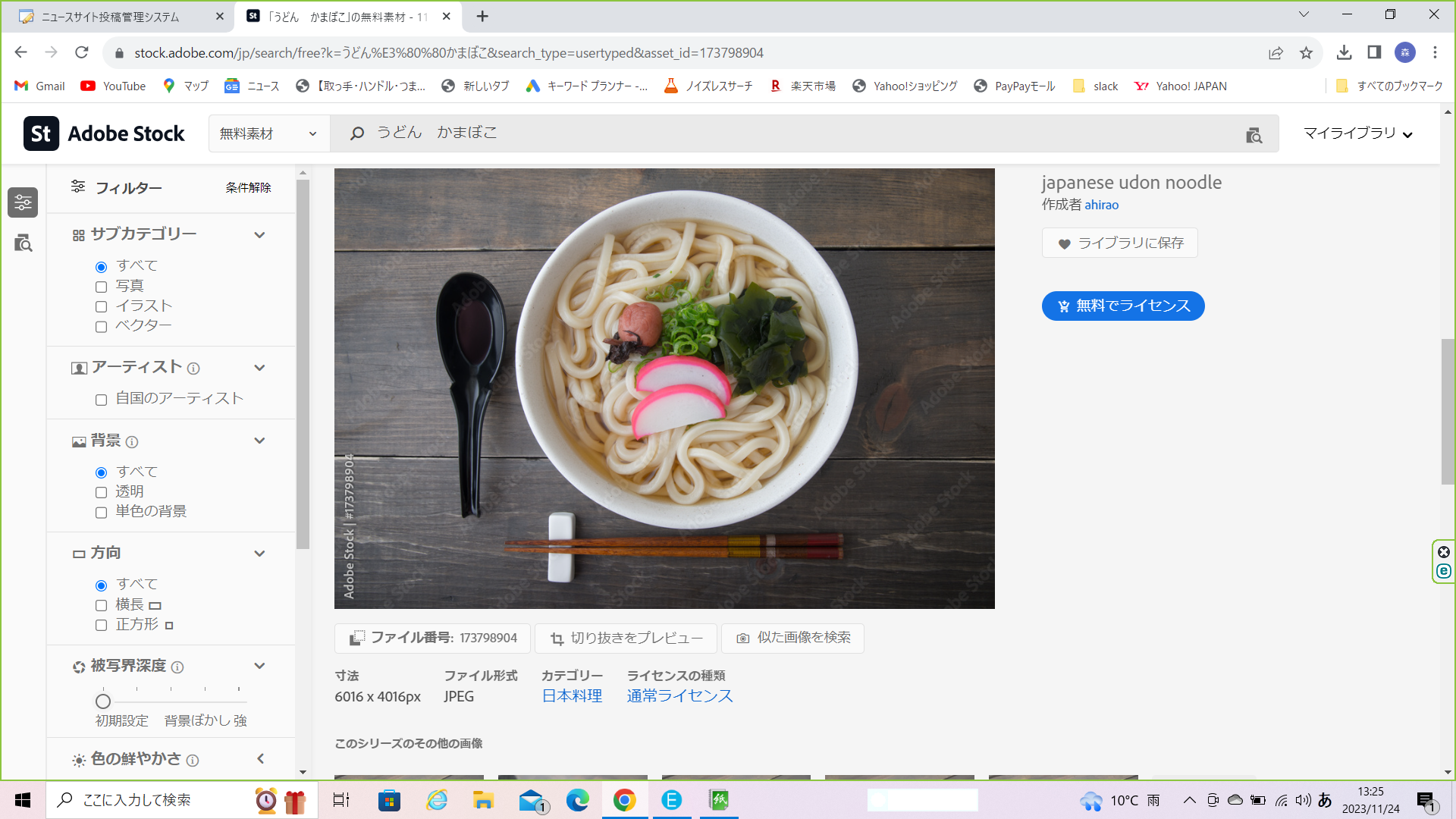
Task: Open 通常ライセンス link
Action: point(679,696)
